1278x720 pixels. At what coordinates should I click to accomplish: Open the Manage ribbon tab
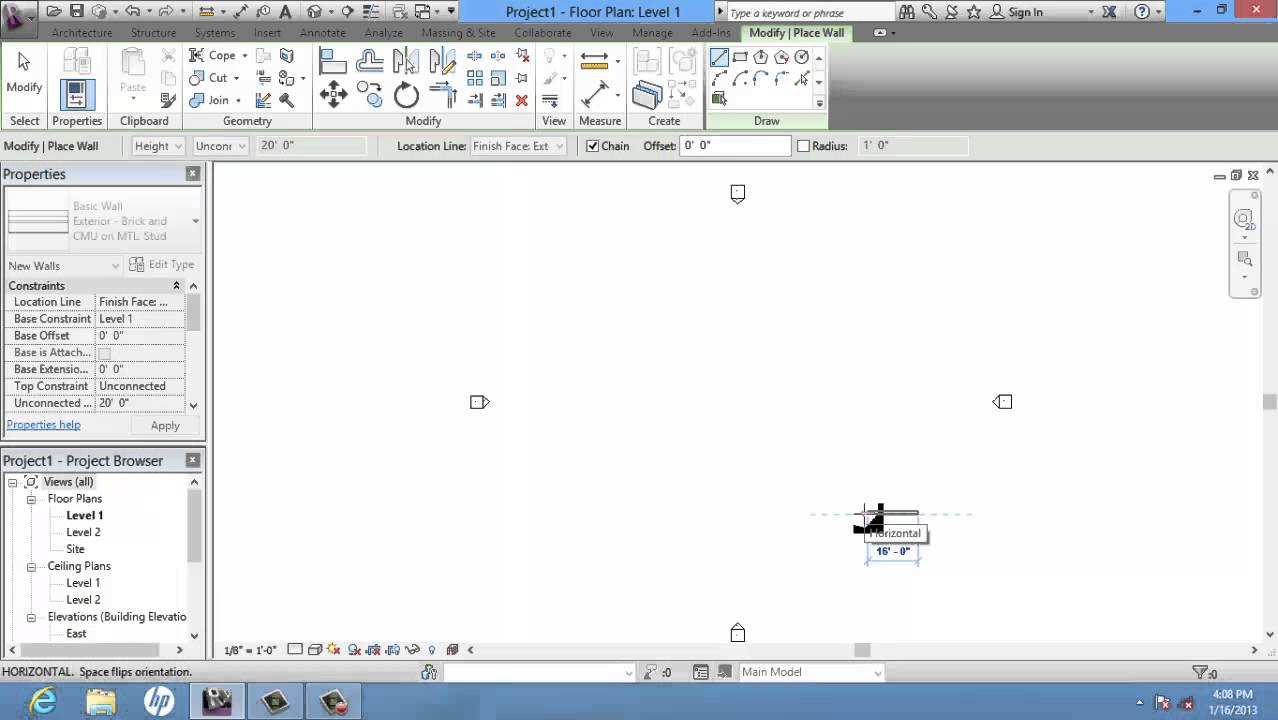[x=652, y=33]
